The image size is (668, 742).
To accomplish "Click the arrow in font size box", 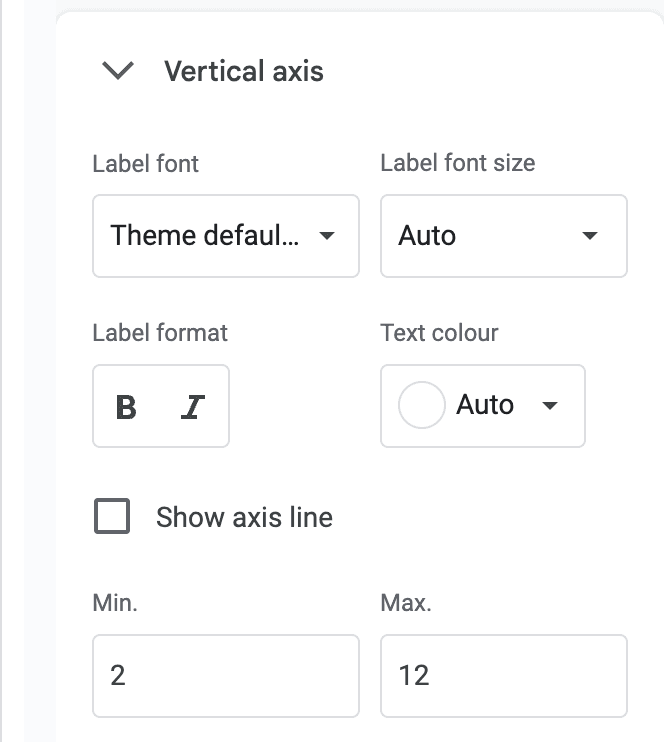I will coord(590,236).
